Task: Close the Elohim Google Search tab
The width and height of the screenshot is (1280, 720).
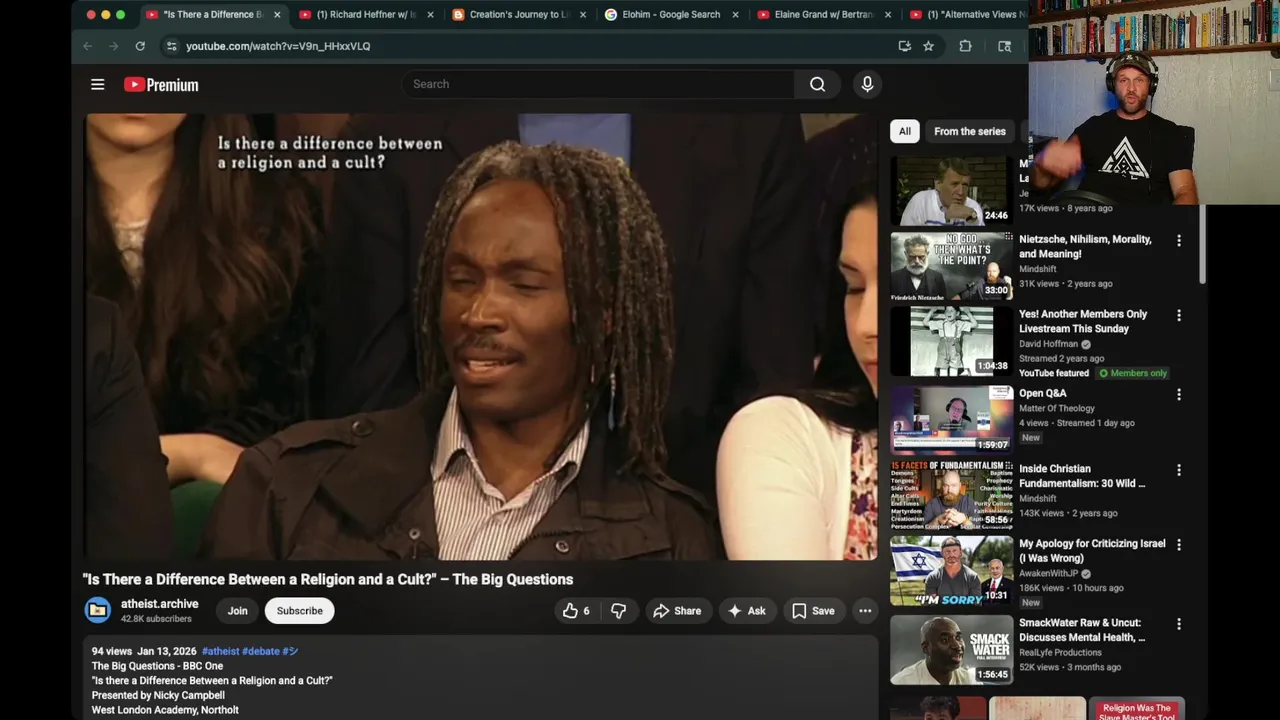Action: 736,15
